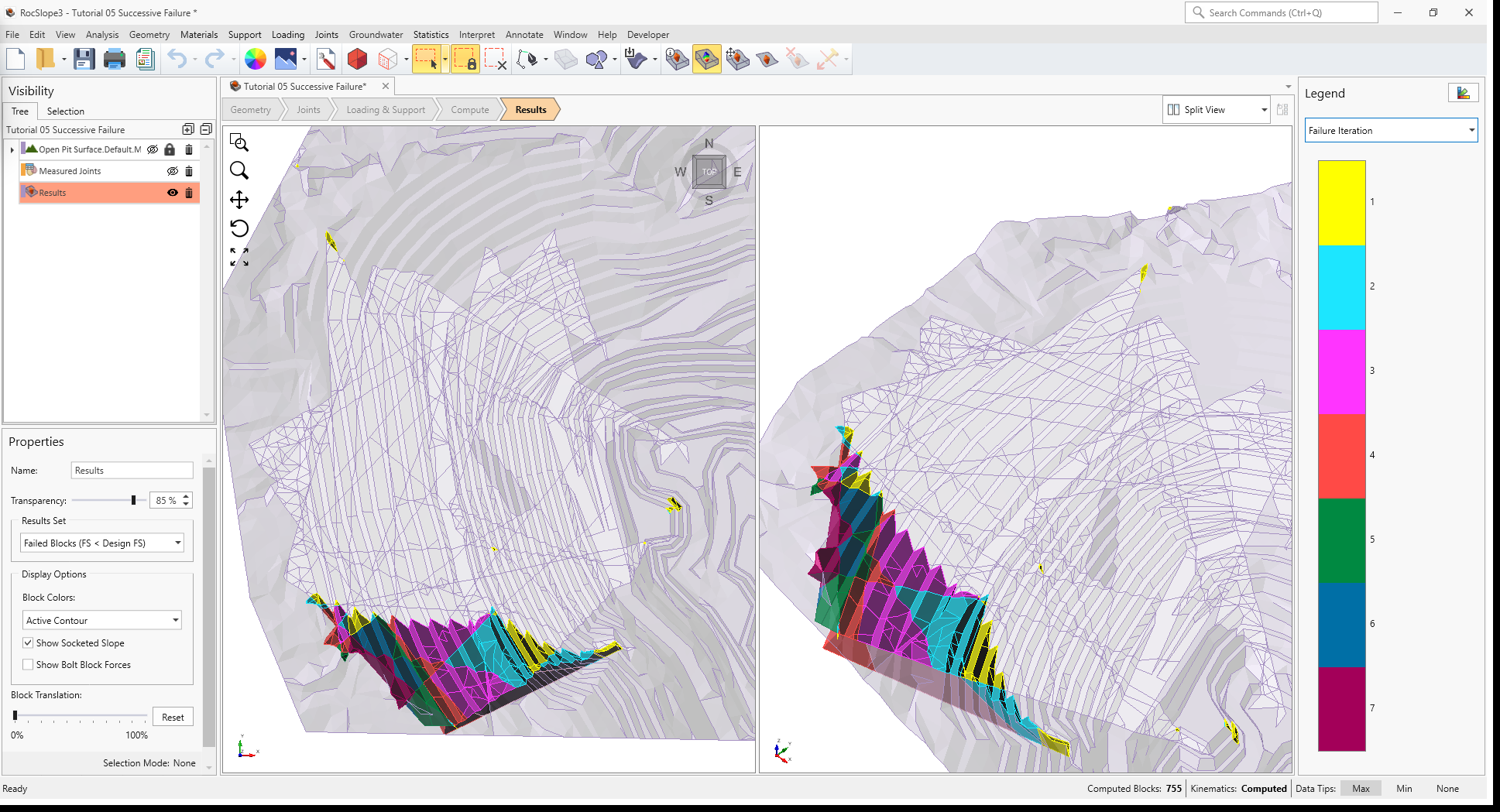Click the fit-to-extents arrows icon in viewport
The image size is (1500, 812).
(x=239, y=257)
